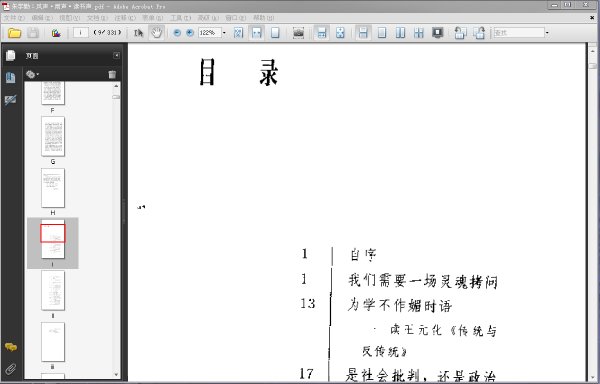600x384 pixels.
Task: Open the 注释 menu
Action: click(x=125, y=18)
